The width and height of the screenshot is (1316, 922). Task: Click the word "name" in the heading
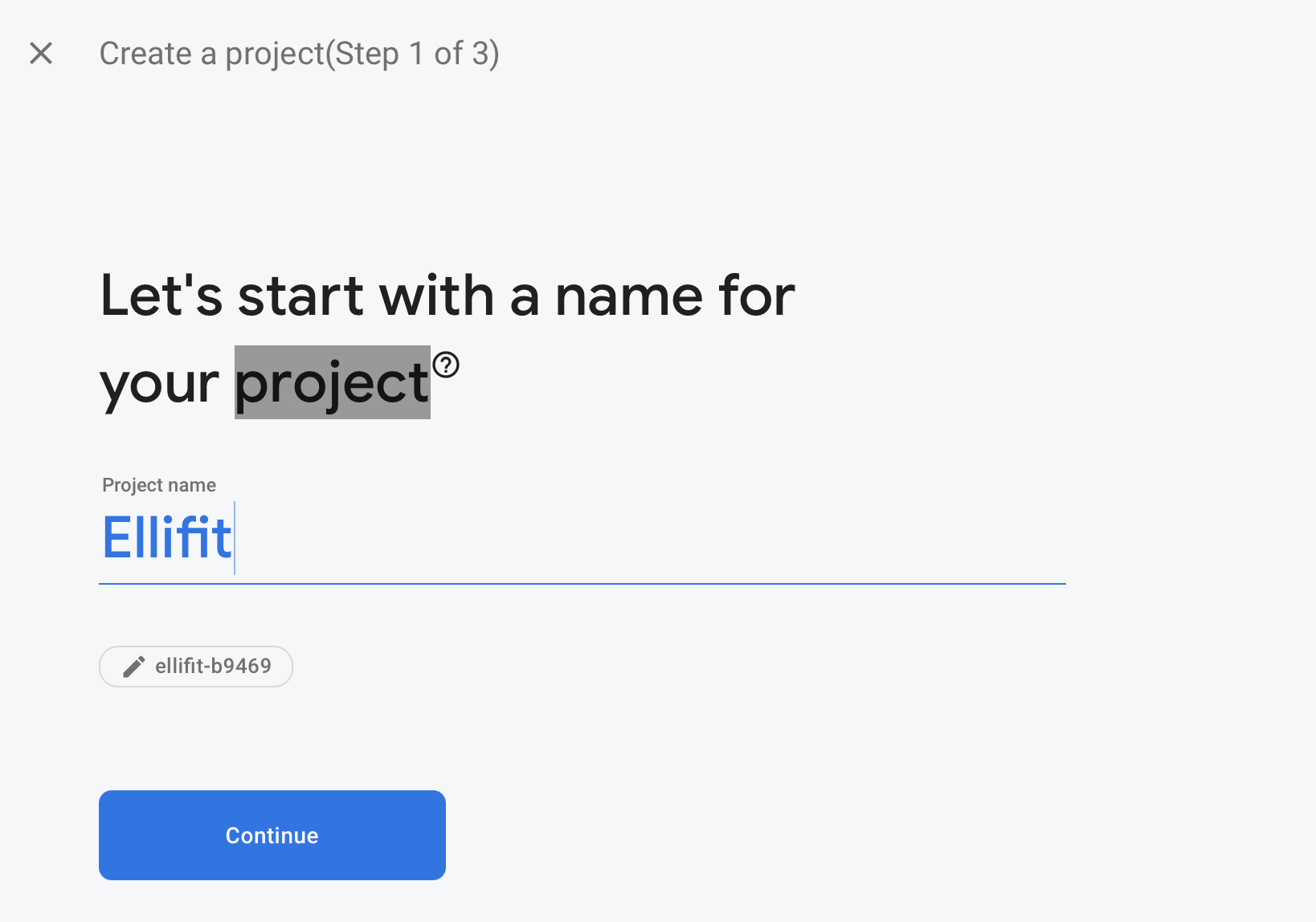point(630,297)
